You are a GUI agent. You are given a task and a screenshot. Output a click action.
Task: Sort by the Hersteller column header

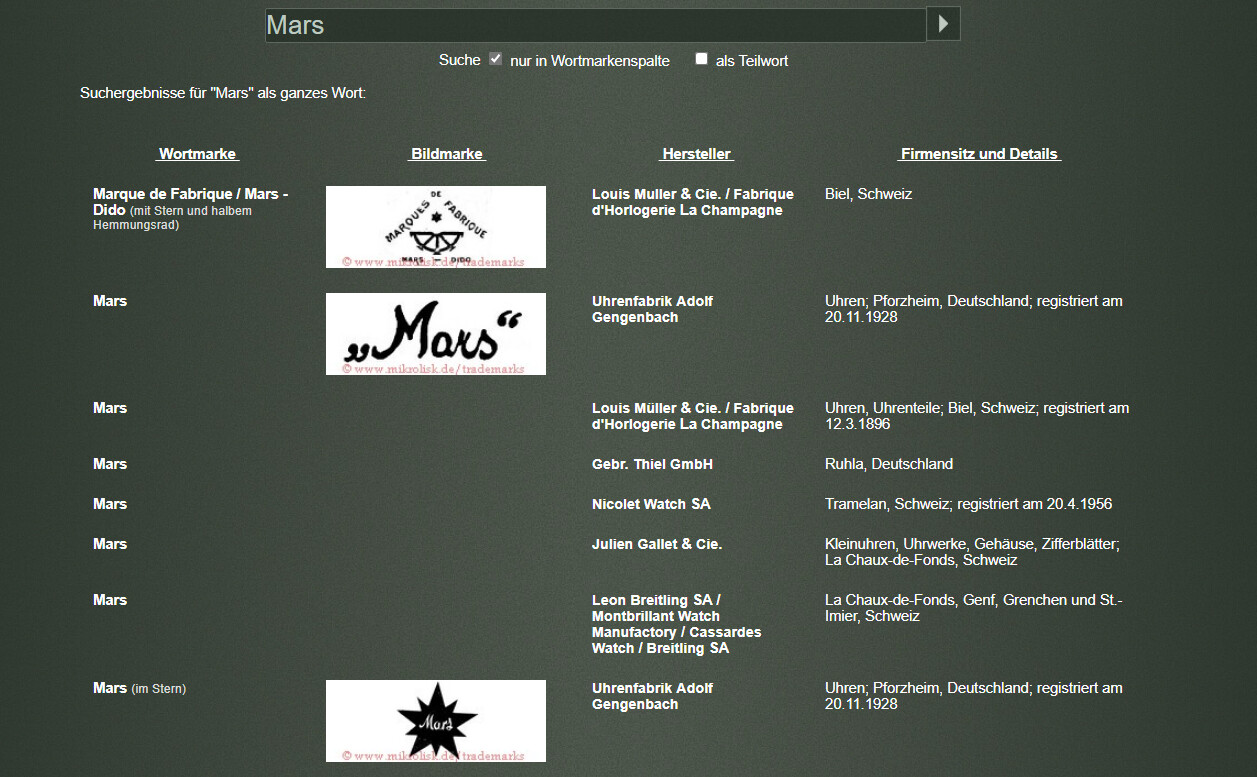click(697, 154)
